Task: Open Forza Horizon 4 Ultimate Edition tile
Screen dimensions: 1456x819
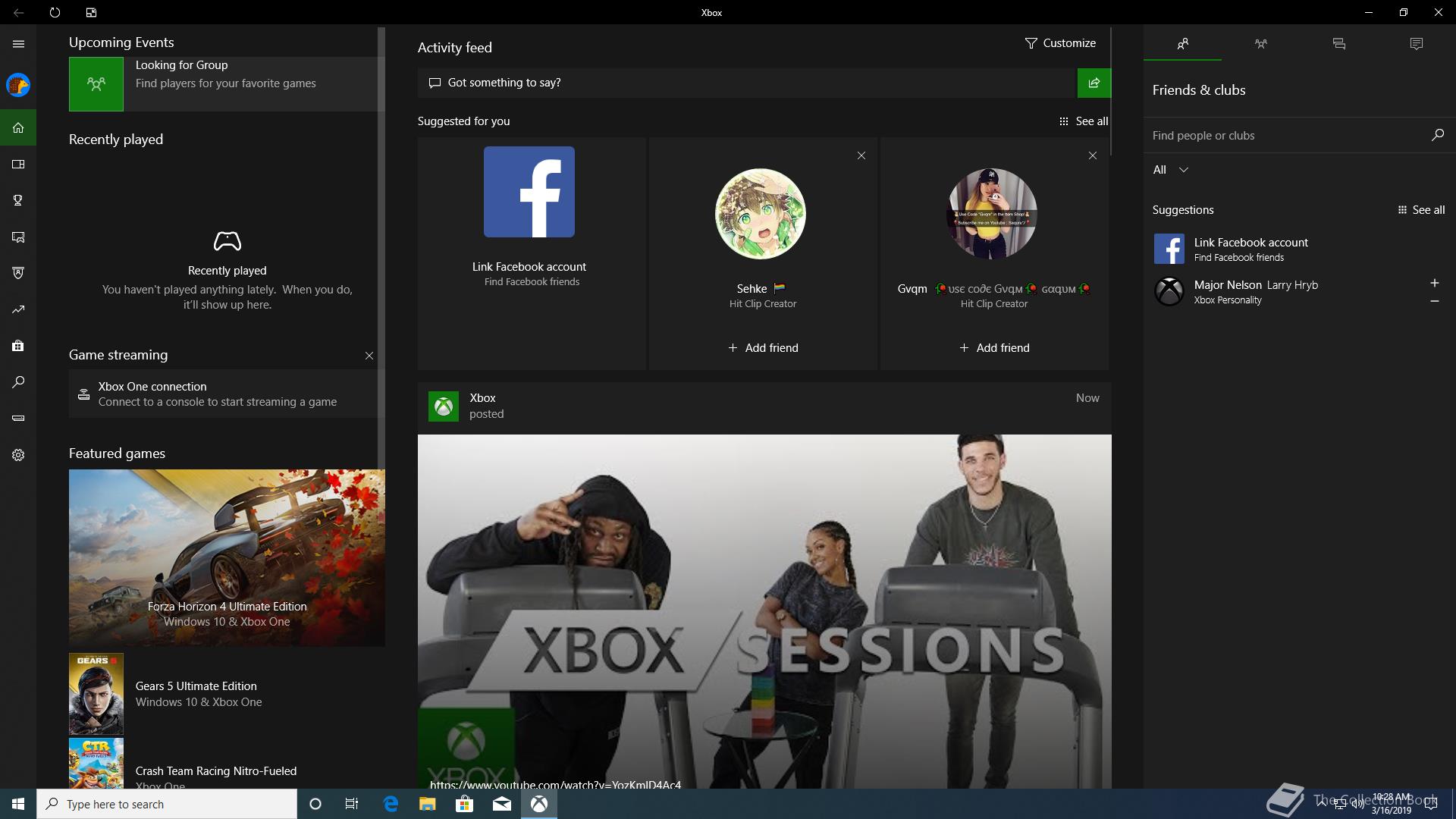Action: coord(227,558)
